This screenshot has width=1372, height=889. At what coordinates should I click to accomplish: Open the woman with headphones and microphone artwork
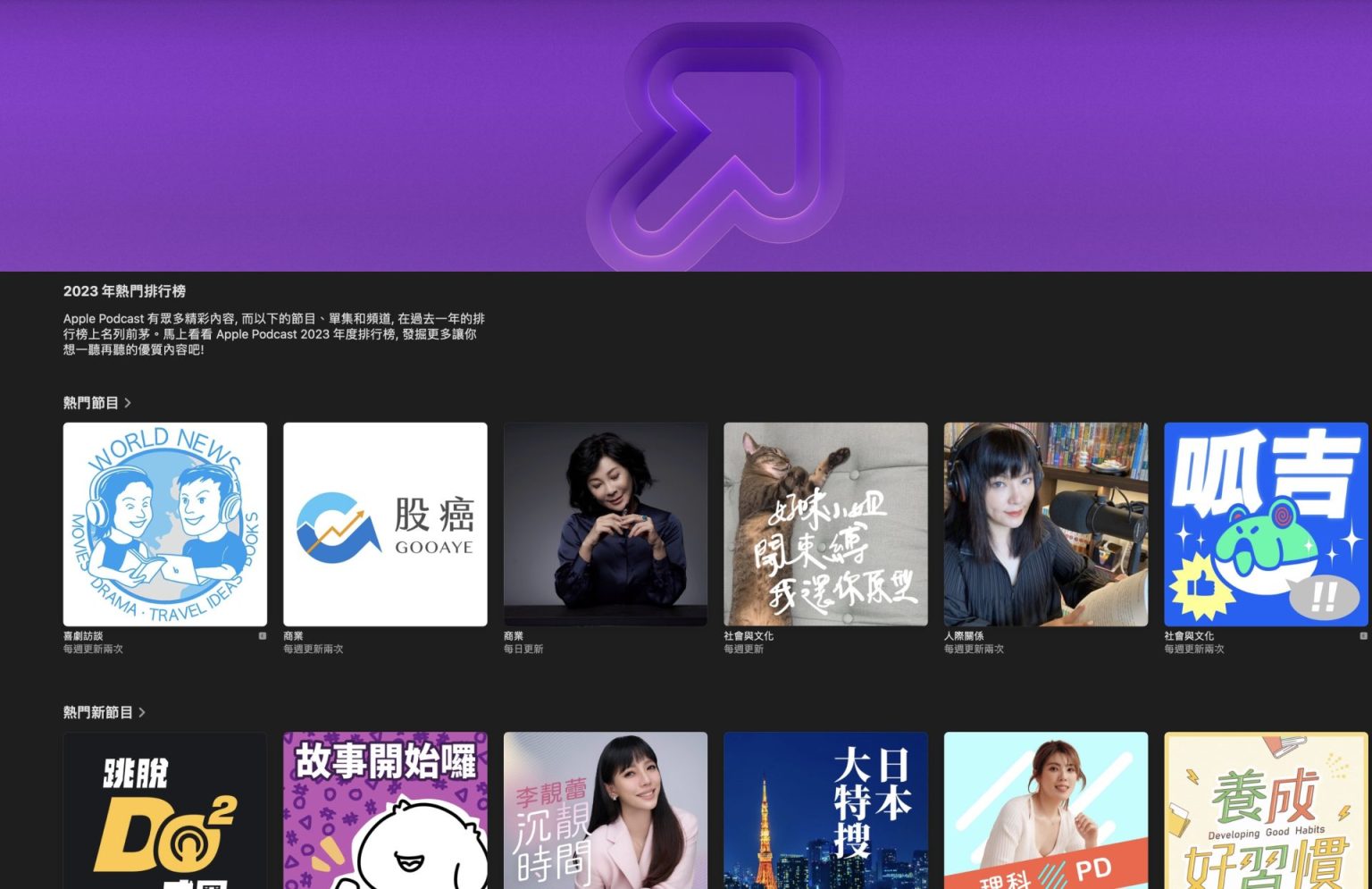click(x=1046, y=524)
